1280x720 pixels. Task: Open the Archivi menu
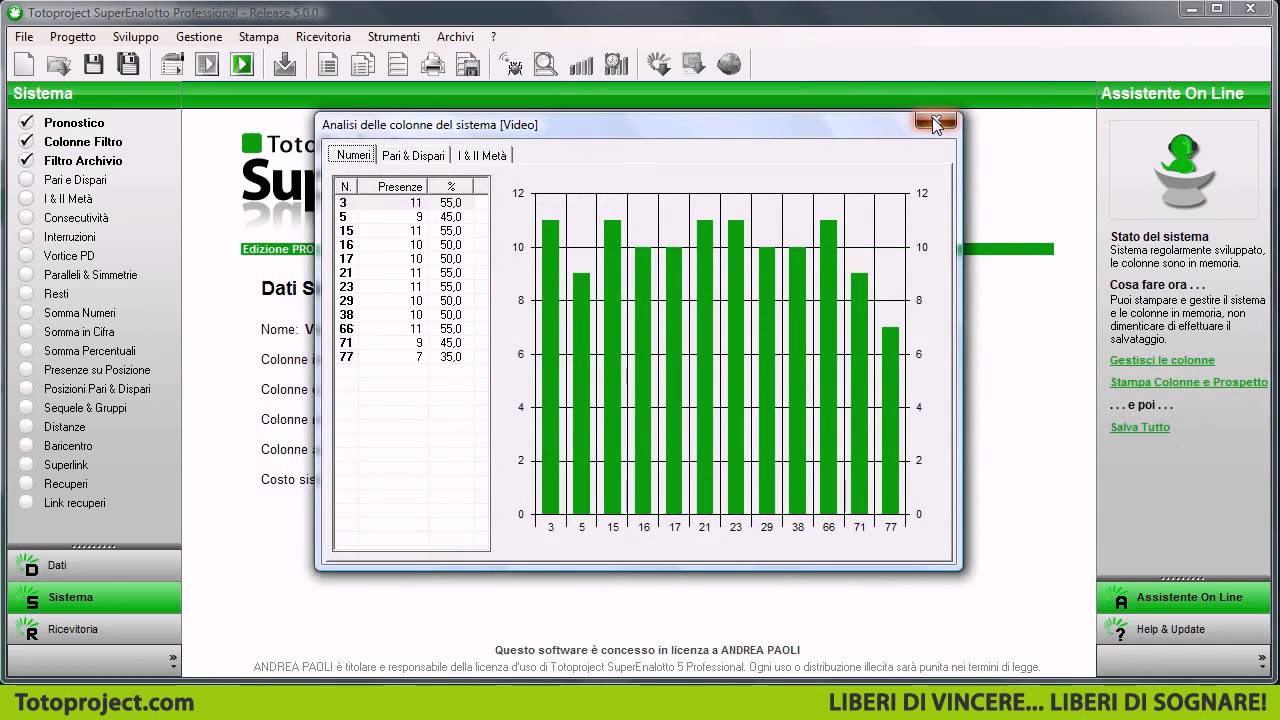(455, 37)
